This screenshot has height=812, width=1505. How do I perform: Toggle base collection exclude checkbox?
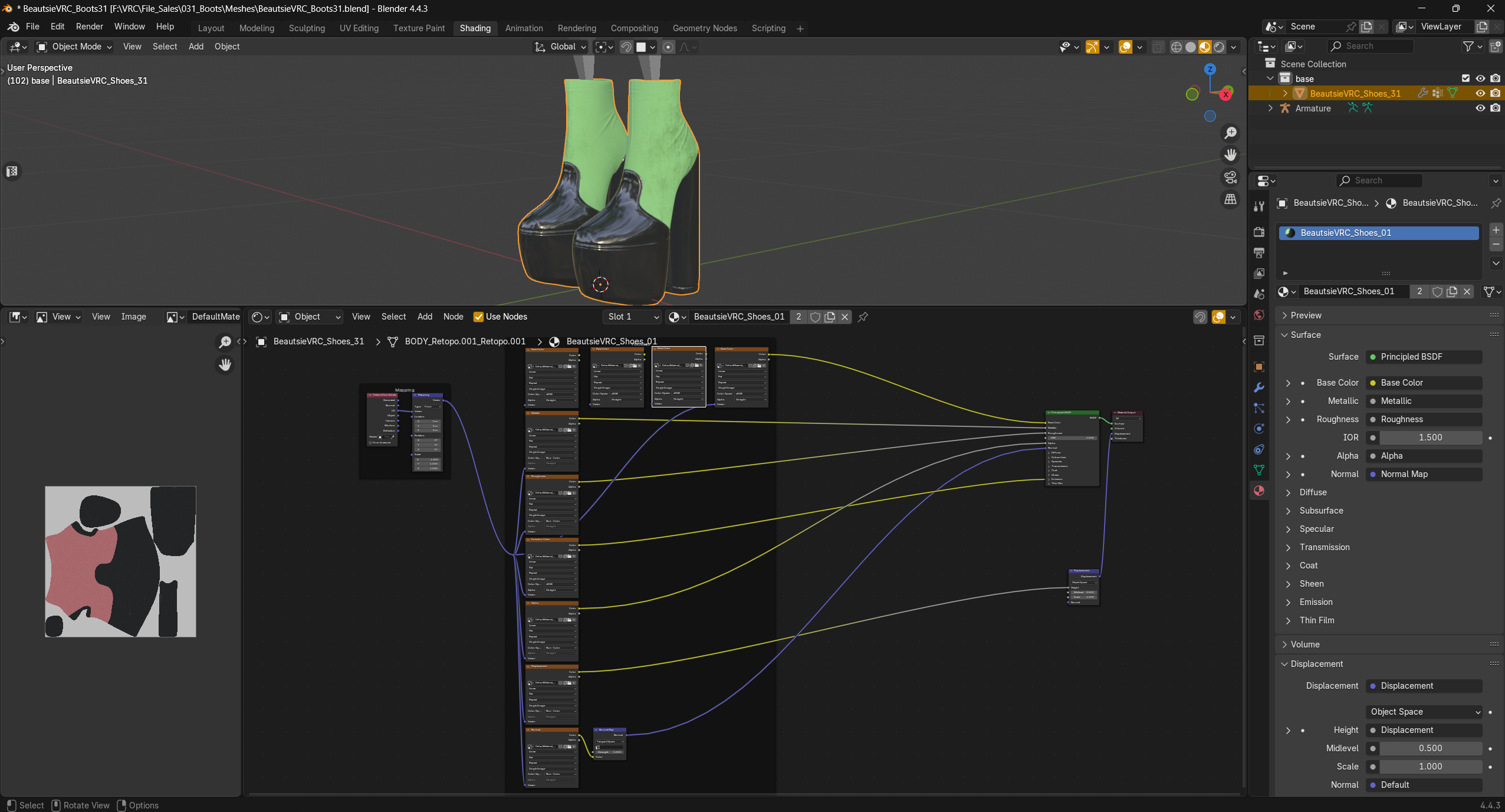1465,78
